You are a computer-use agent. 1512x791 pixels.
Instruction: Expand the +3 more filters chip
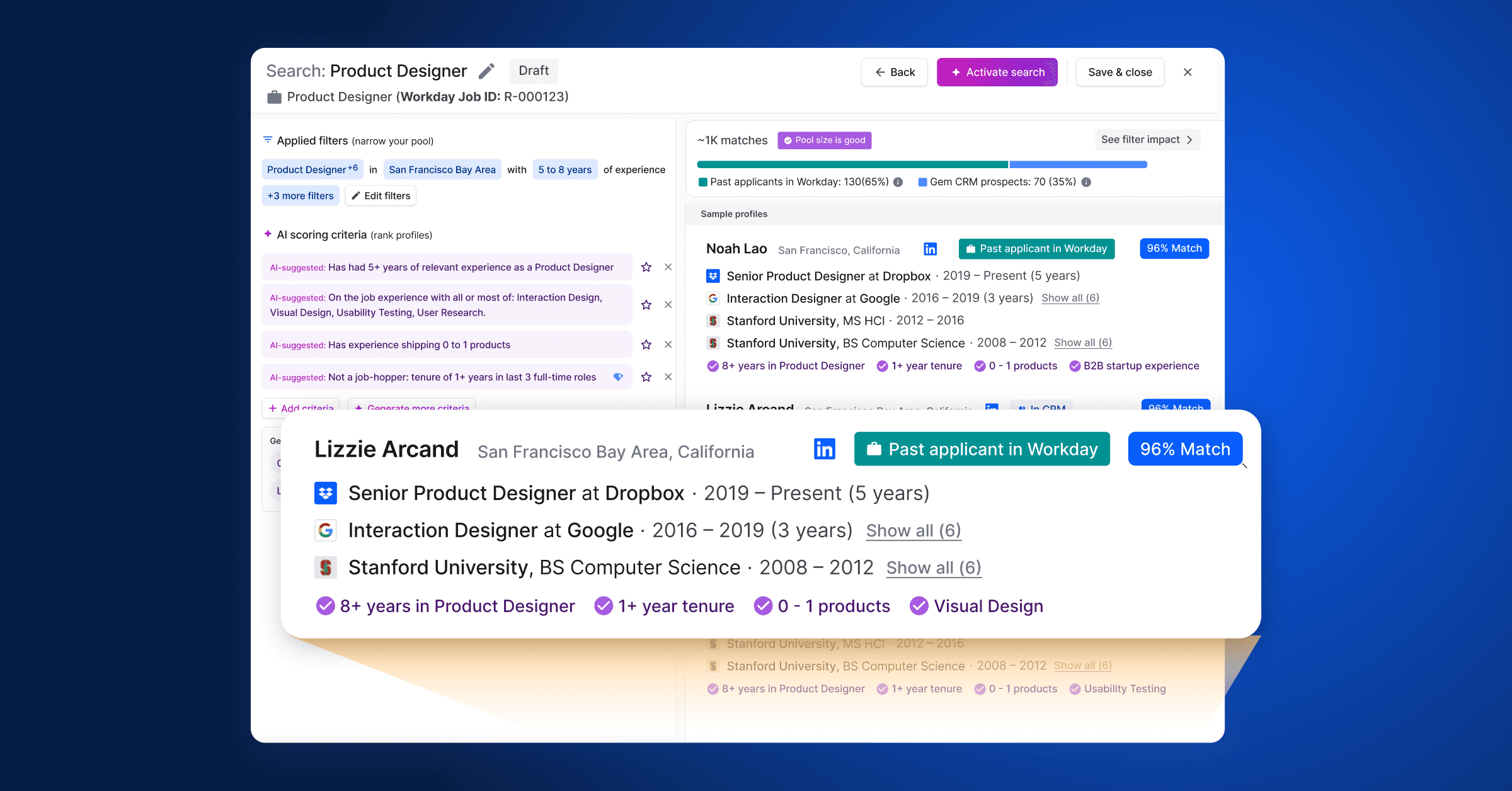point(300,196)
